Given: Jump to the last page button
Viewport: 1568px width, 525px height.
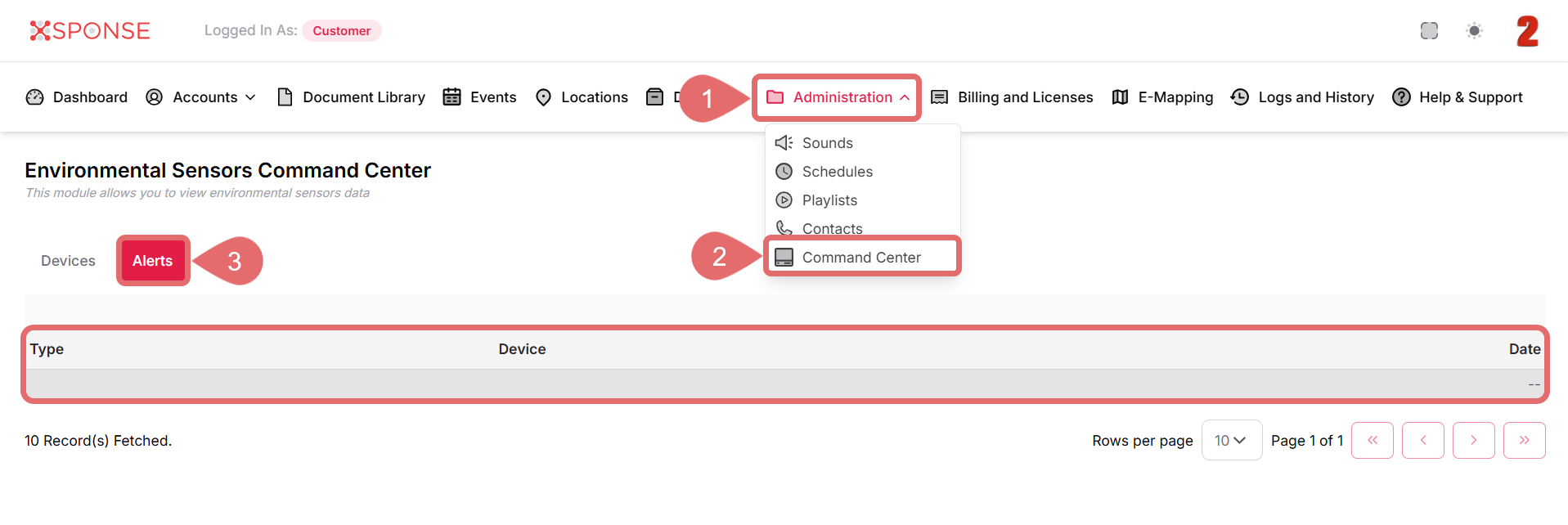Looking at the screenshot, I should tap(1524, 441).
